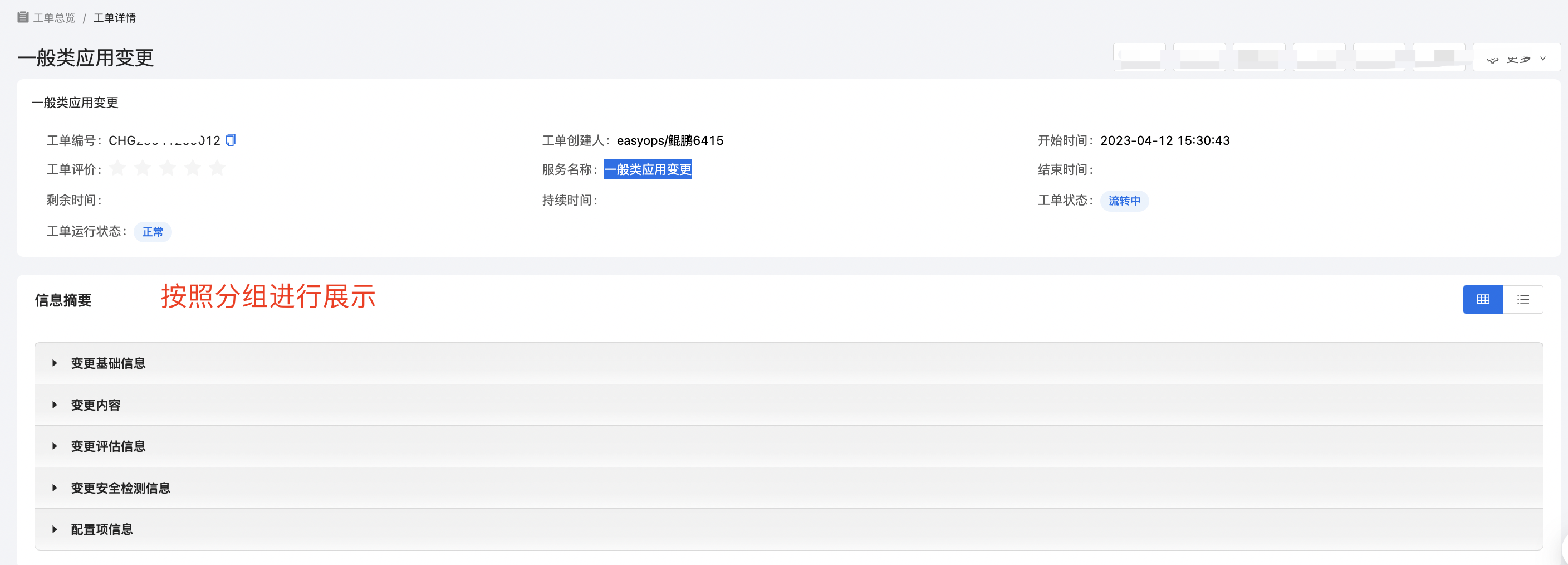1568x565 pixels.
Task: Rate the ticket with the first star
Action: pyautogui.click(x=117, y=168)
